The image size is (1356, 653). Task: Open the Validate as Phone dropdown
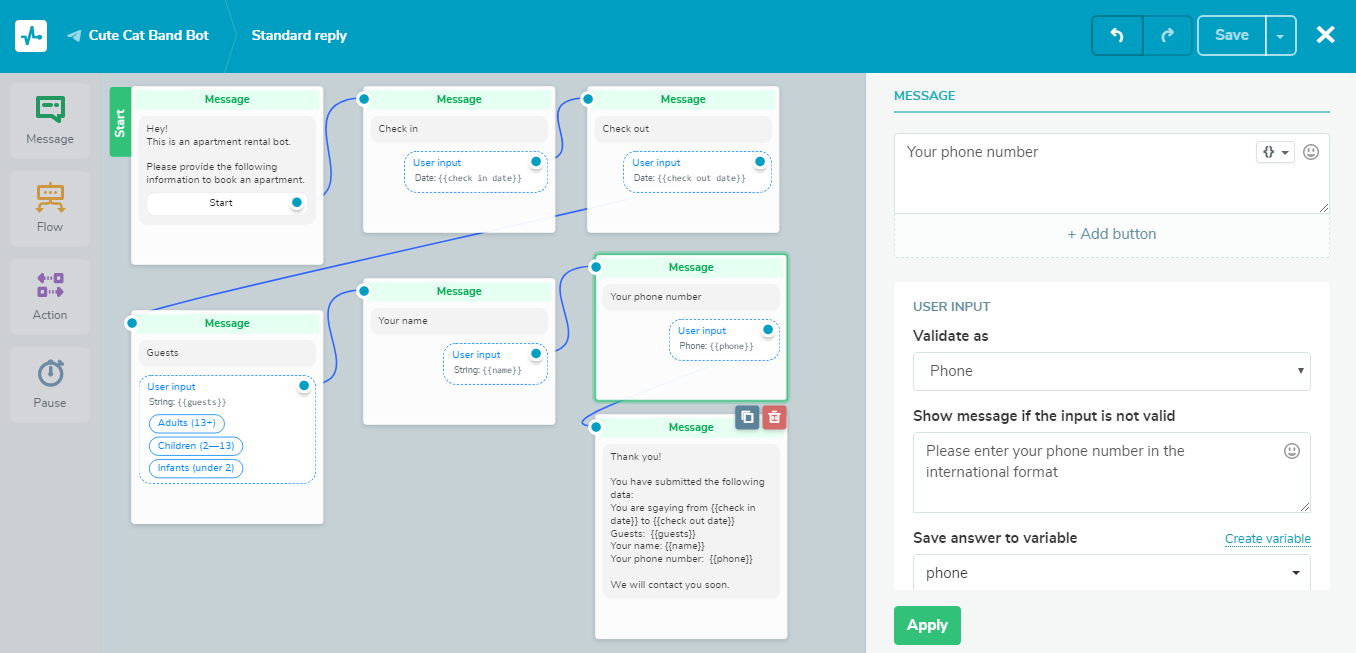click(1111, 371)
